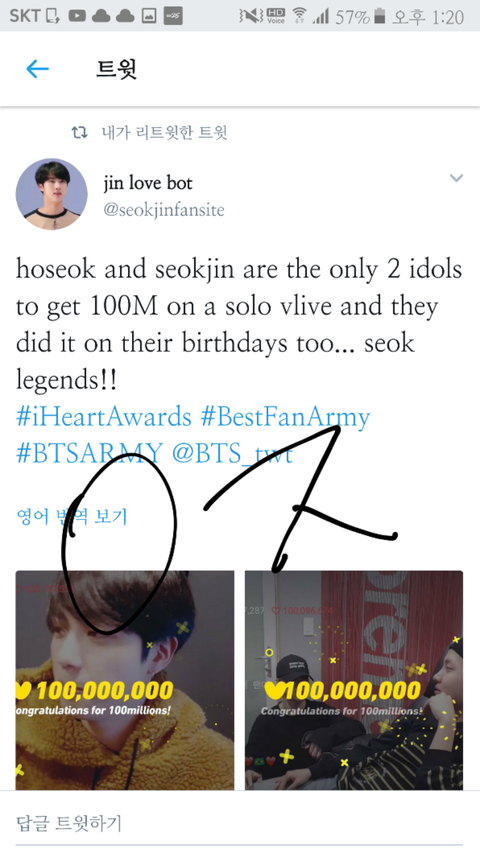This screenshot has height=853, width=480.
Task: Open the @seokjinfansite handle
Action: coord(164,210)
